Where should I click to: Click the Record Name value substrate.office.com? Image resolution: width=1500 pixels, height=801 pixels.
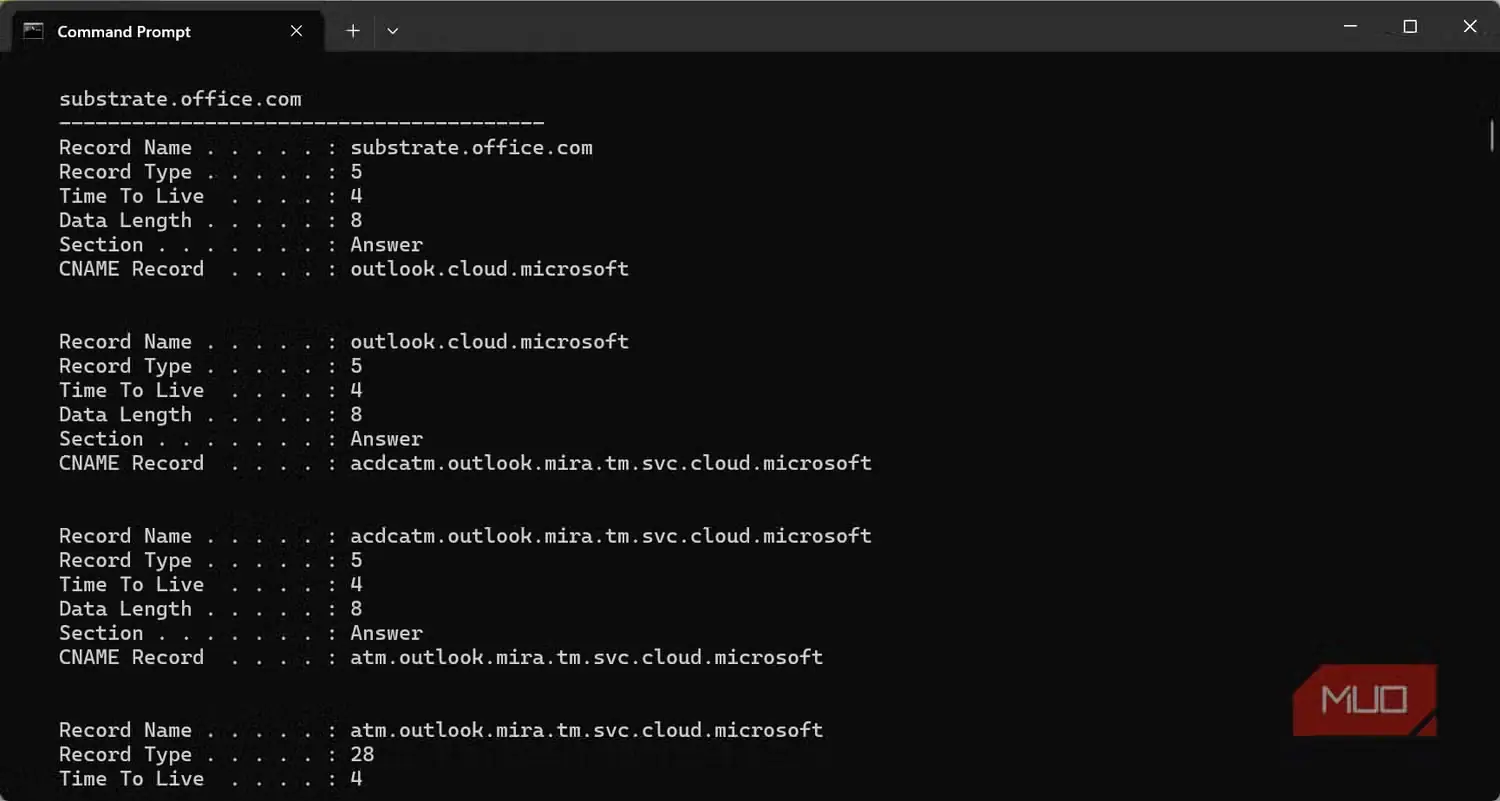tap(471, 147)
